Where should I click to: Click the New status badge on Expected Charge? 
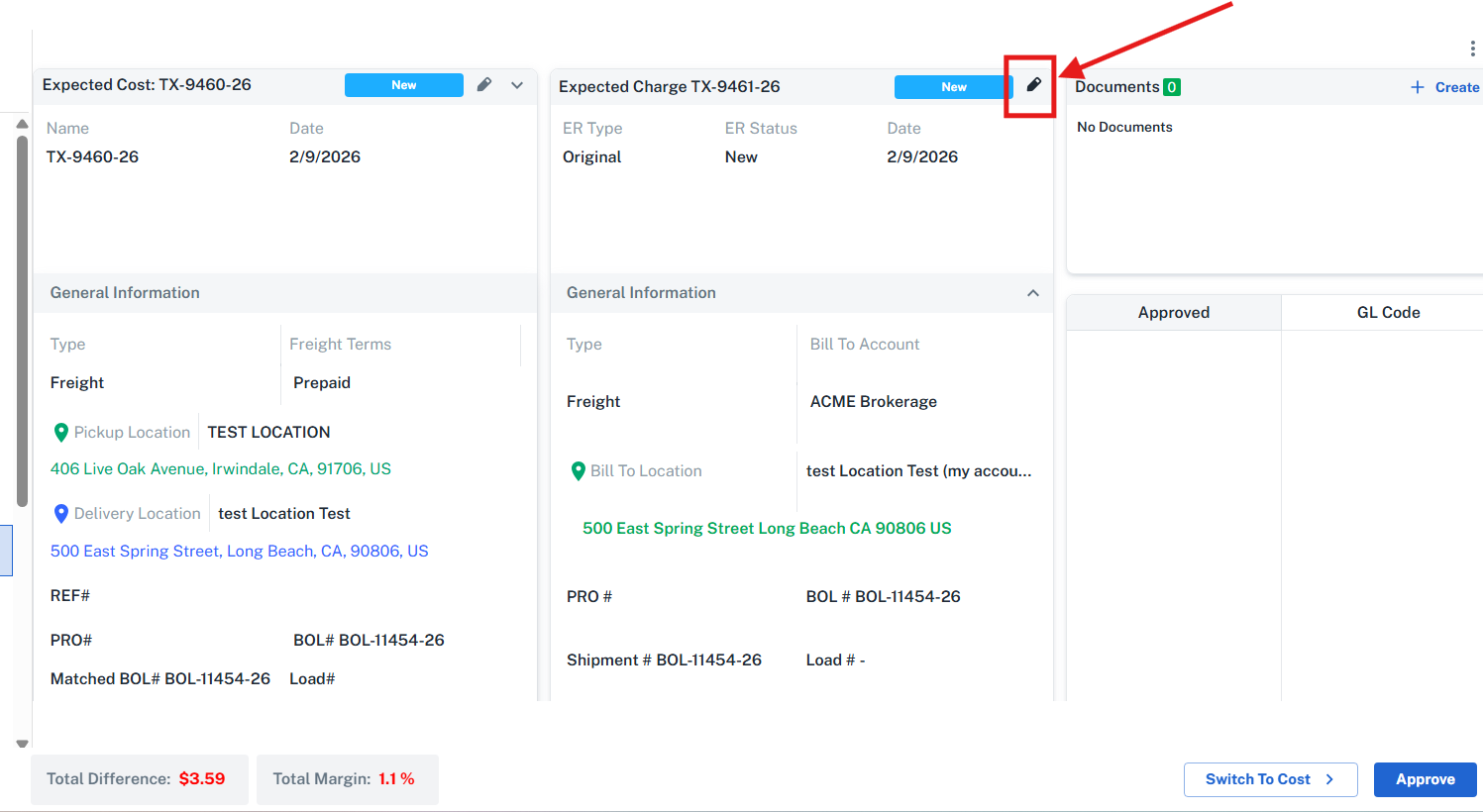click(953, 87)
